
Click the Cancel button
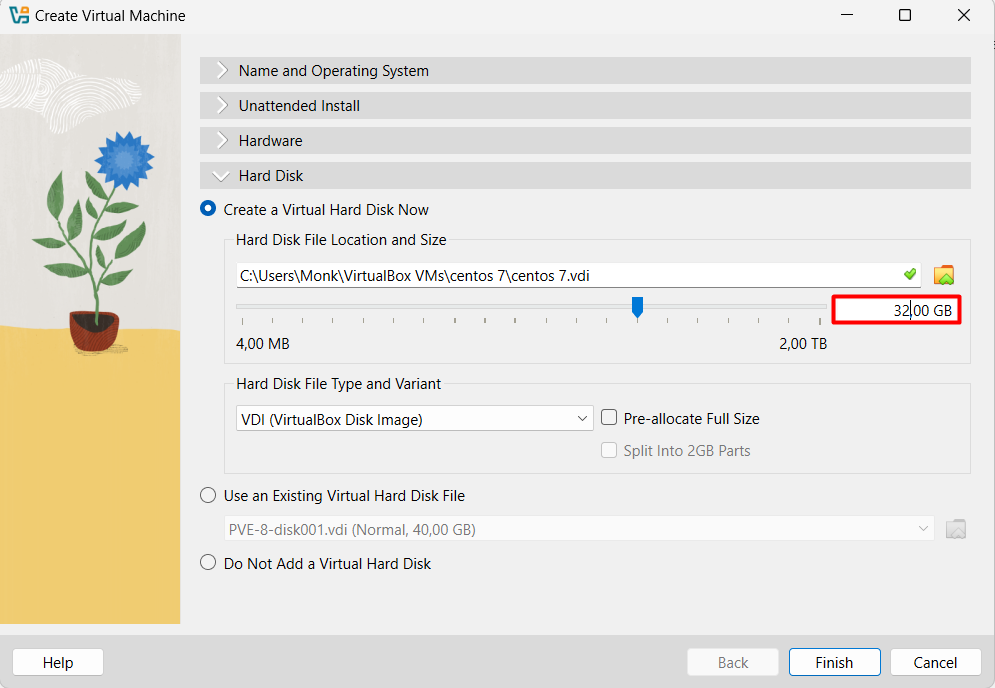tap(935, 662)
